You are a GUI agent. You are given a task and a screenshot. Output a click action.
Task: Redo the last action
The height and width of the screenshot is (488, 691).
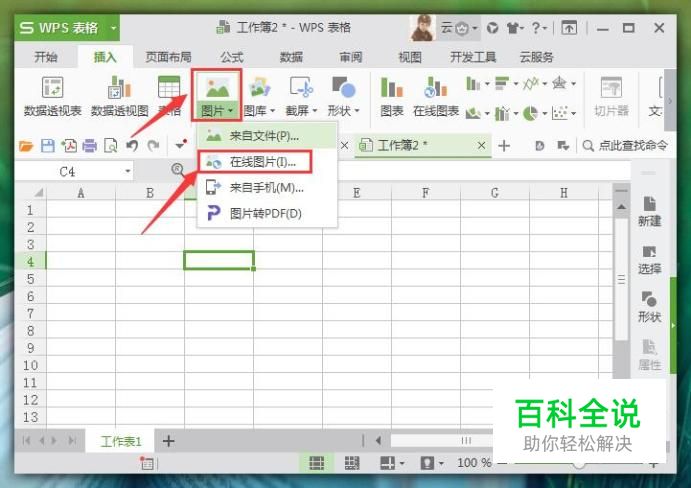click(153, 145)
